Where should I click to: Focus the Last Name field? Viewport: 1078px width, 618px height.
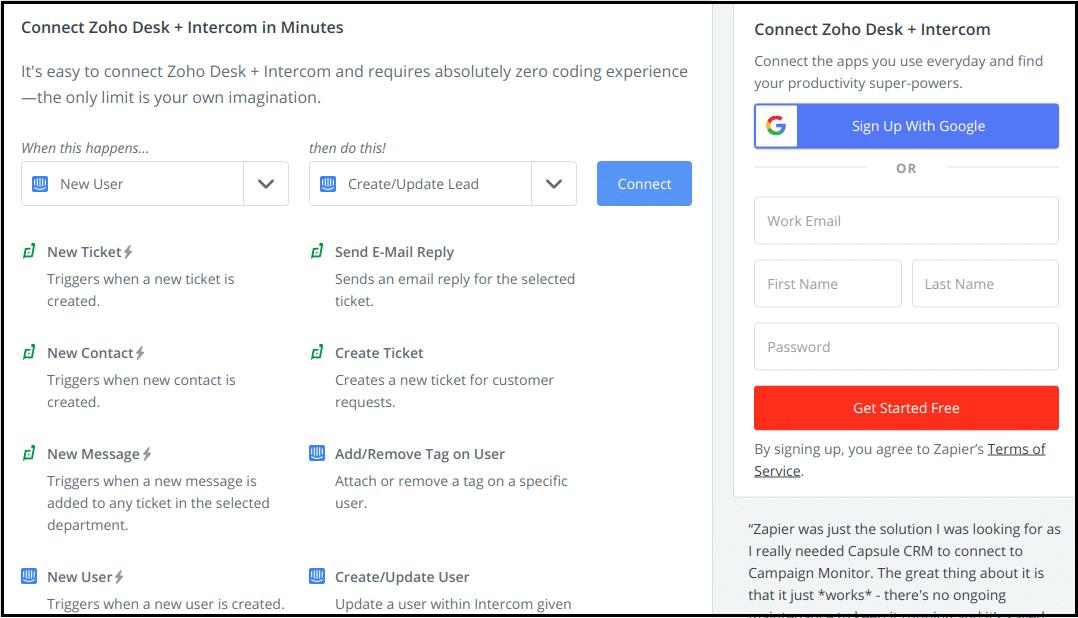click(x=985, y=284)
